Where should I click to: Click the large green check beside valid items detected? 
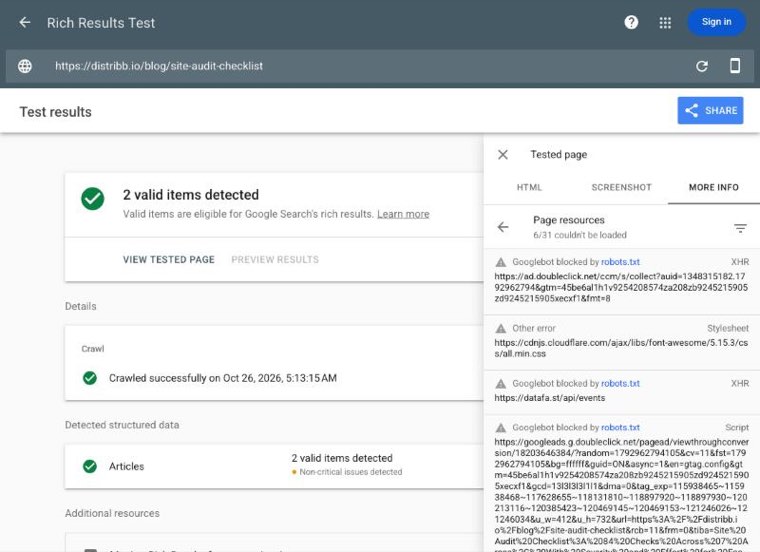93,199
